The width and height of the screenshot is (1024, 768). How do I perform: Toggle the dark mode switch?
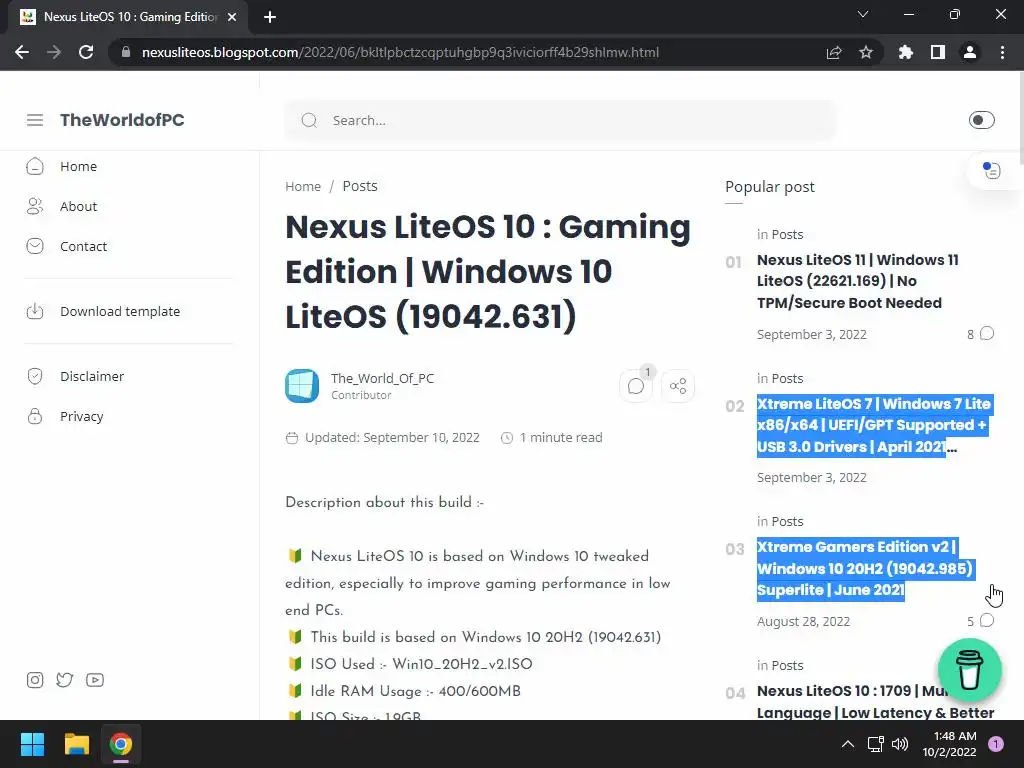(x=981, y=120)
